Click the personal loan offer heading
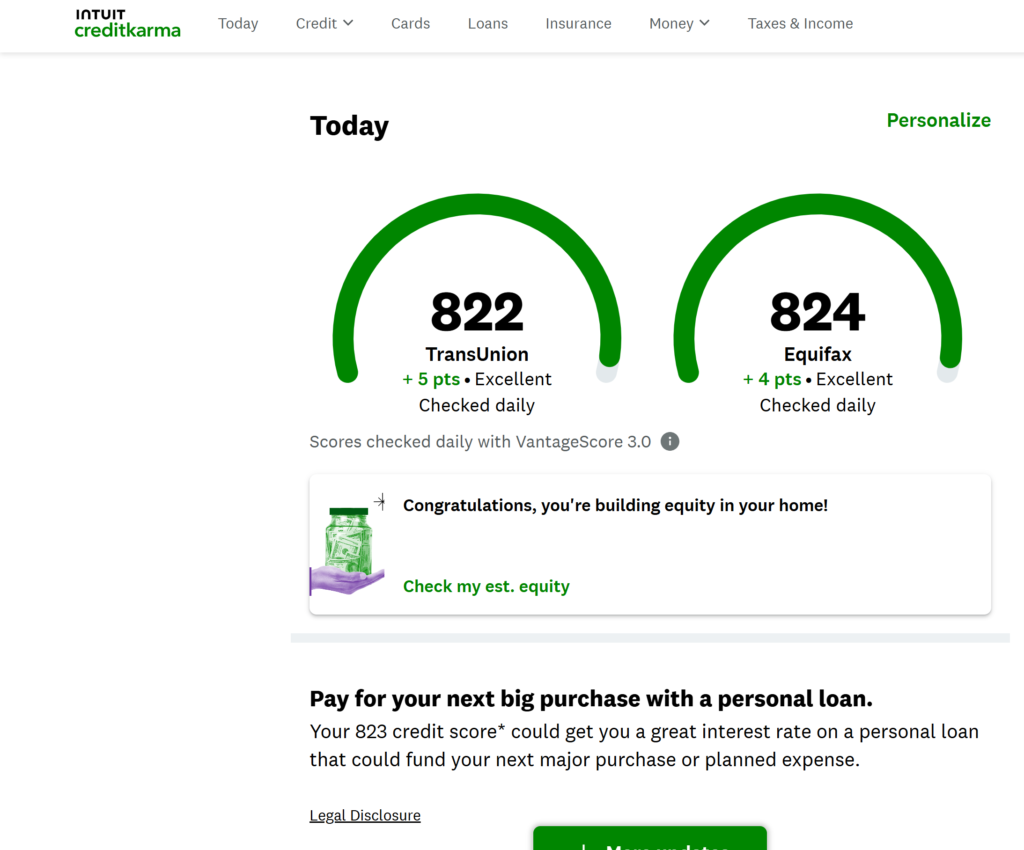Image resolution: width=1024 pixels, height=850 pixels. [591, 699]
